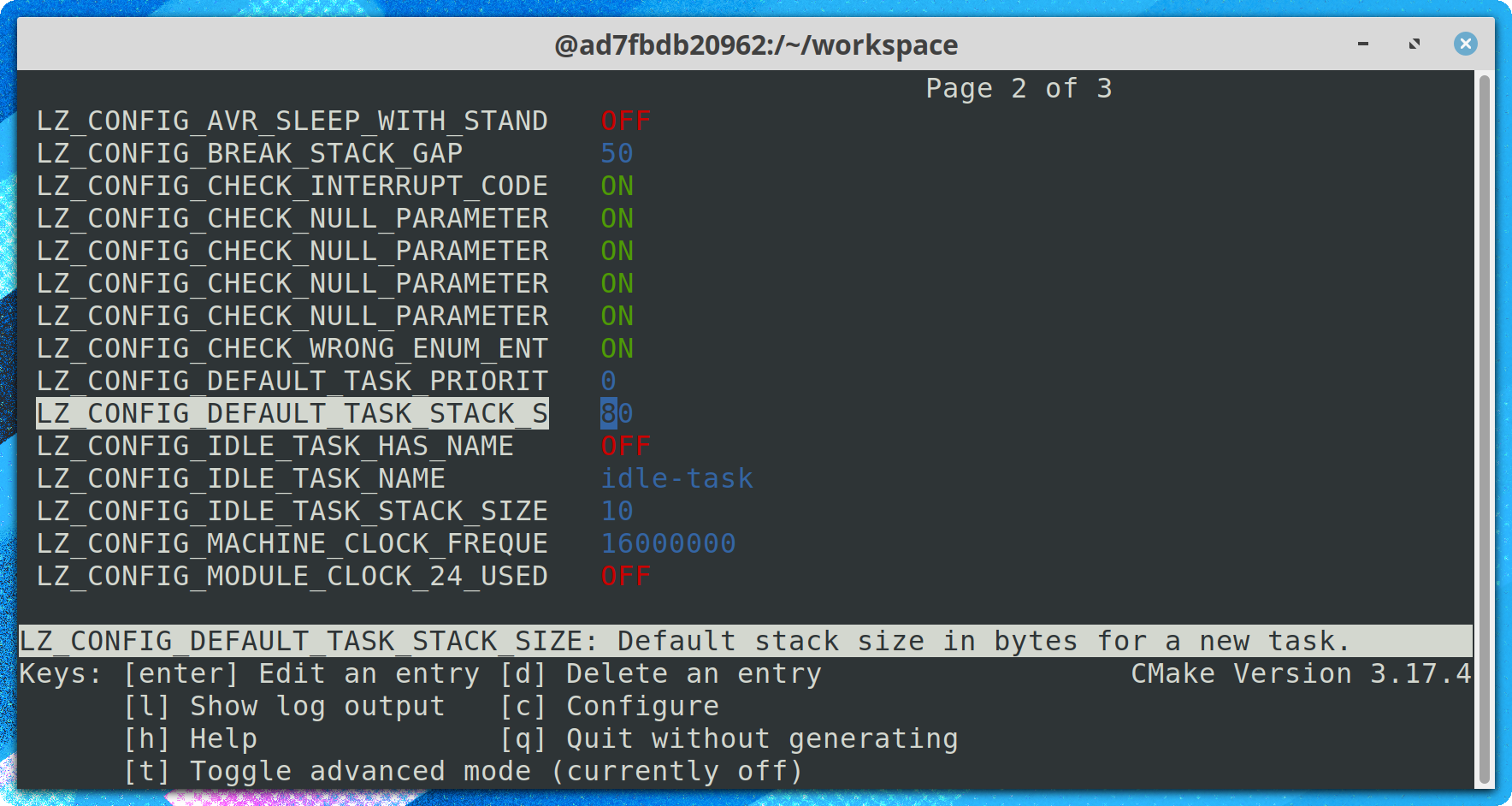
Task: Click the Page 2 of 3 indicator
Action: [1019, 88]
